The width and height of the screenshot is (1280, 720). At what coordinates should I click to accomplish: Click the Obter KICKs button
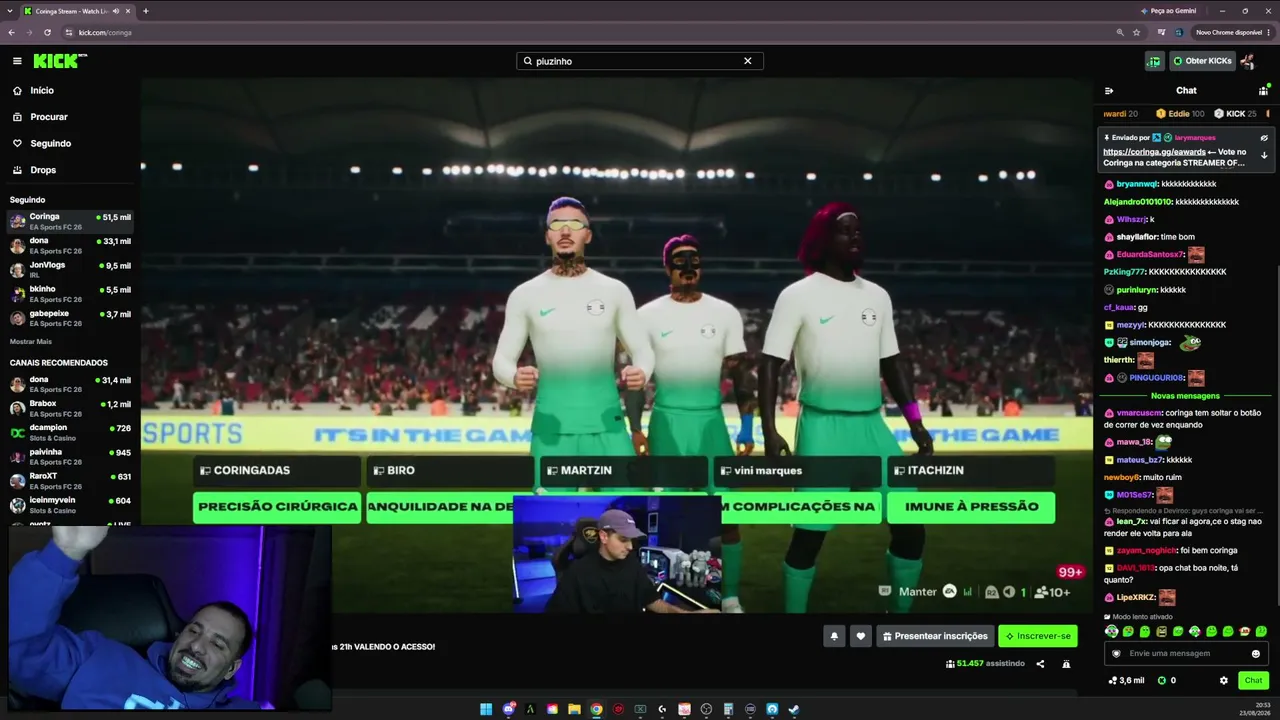tap(1202, 61)
